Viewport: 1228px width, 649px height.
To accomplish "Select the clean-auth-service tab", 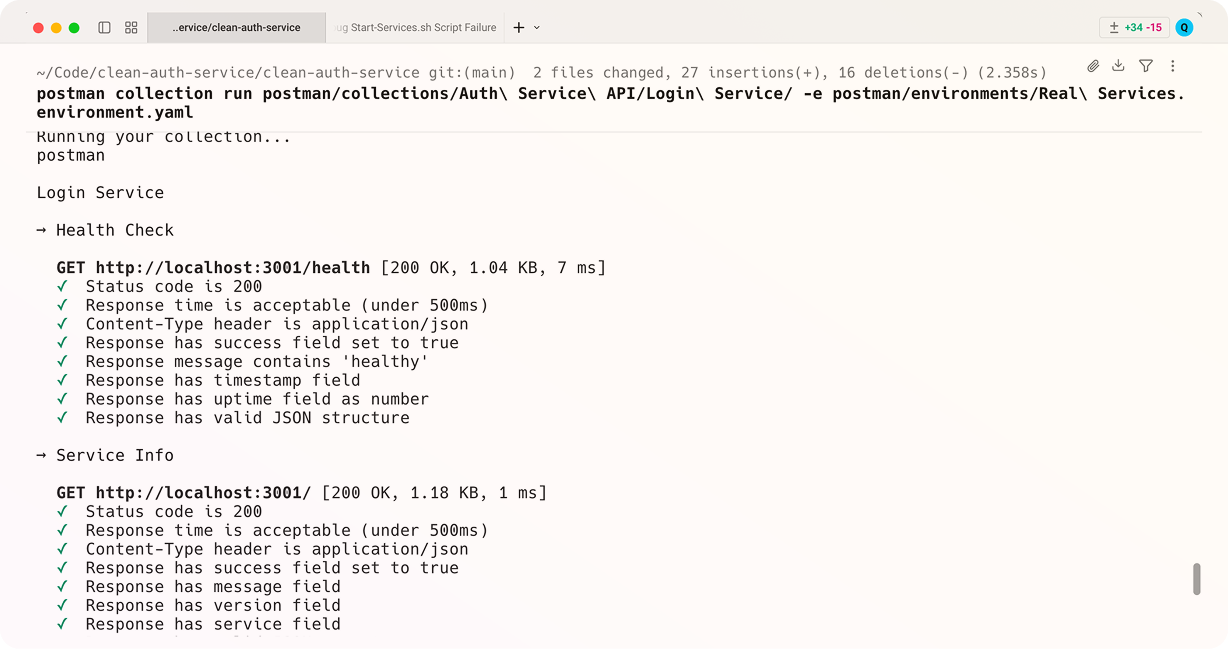I will (235, 27).
